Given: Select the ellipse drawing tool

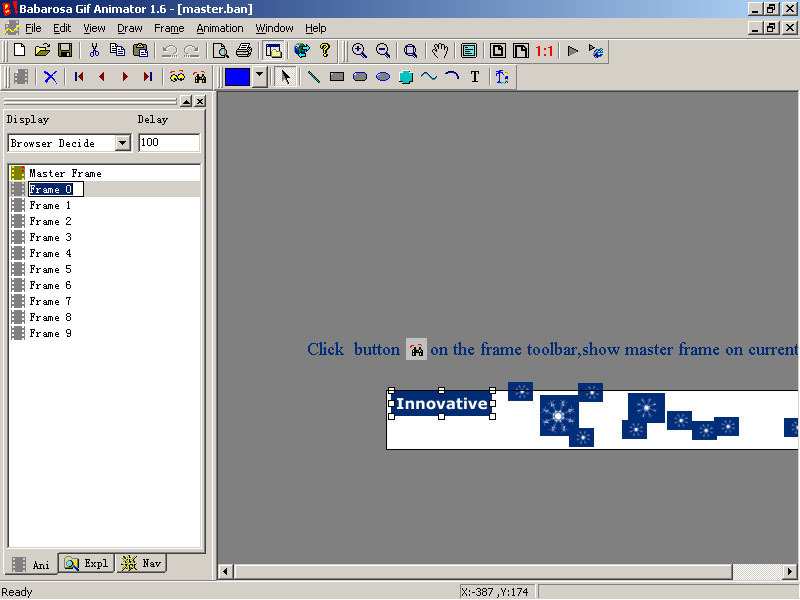Looking at the screenshot, I should pyautogui.click(x=383, y=77).
